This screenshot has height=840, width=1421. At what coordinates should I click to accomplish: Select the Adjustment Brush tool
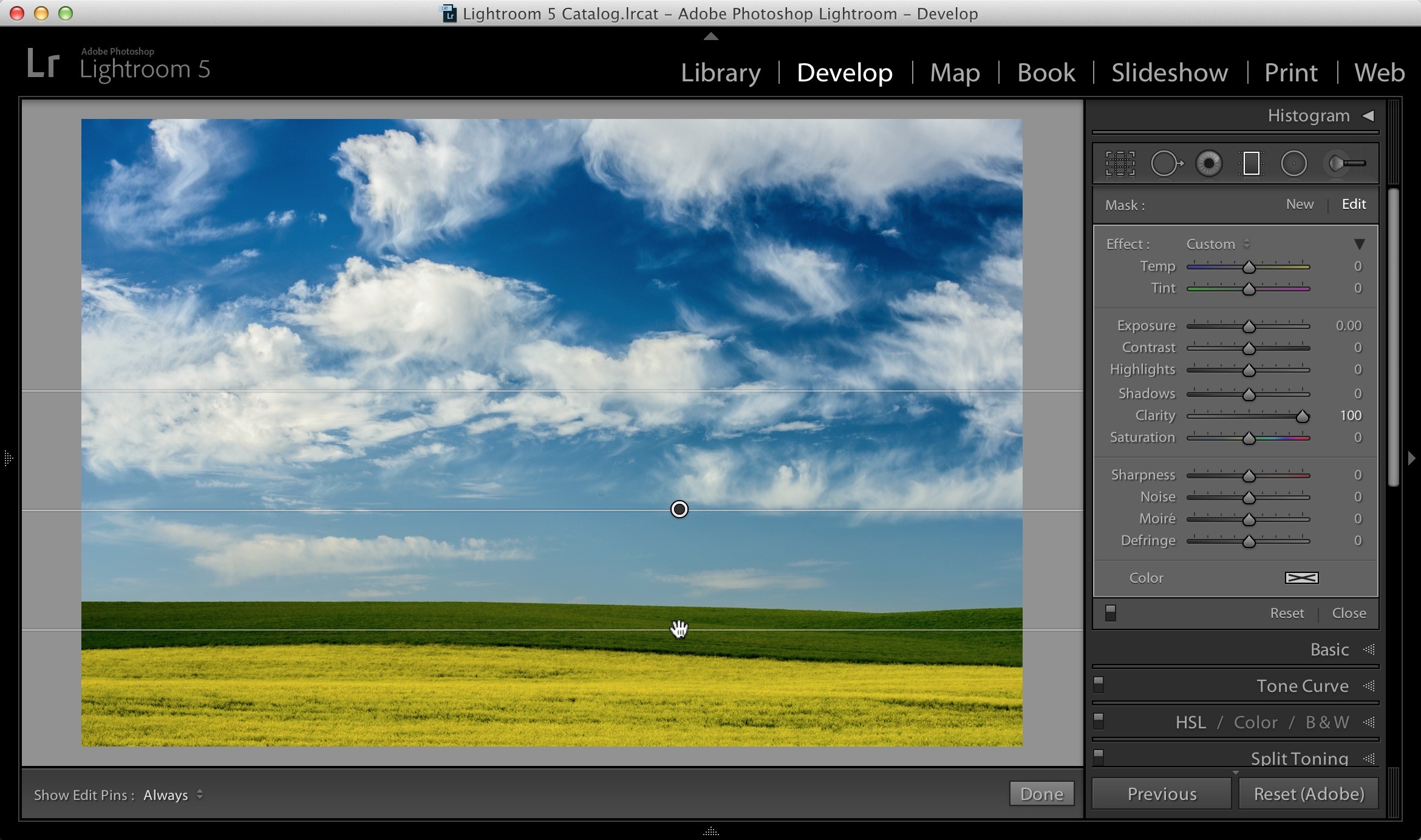point(1347,164)
